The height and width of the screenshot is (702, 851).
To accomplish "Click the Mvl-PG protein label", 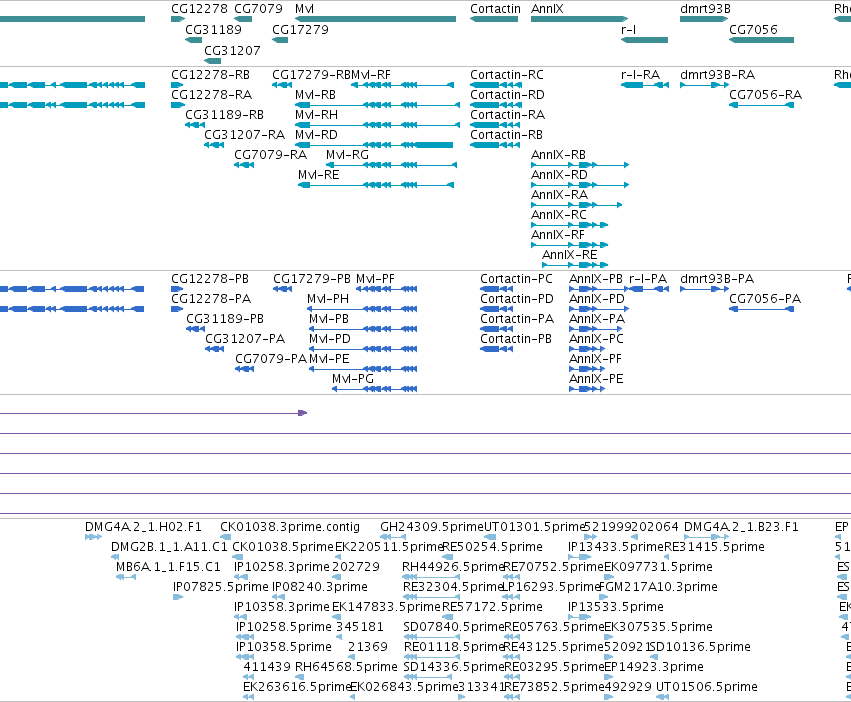I will 353,378.
